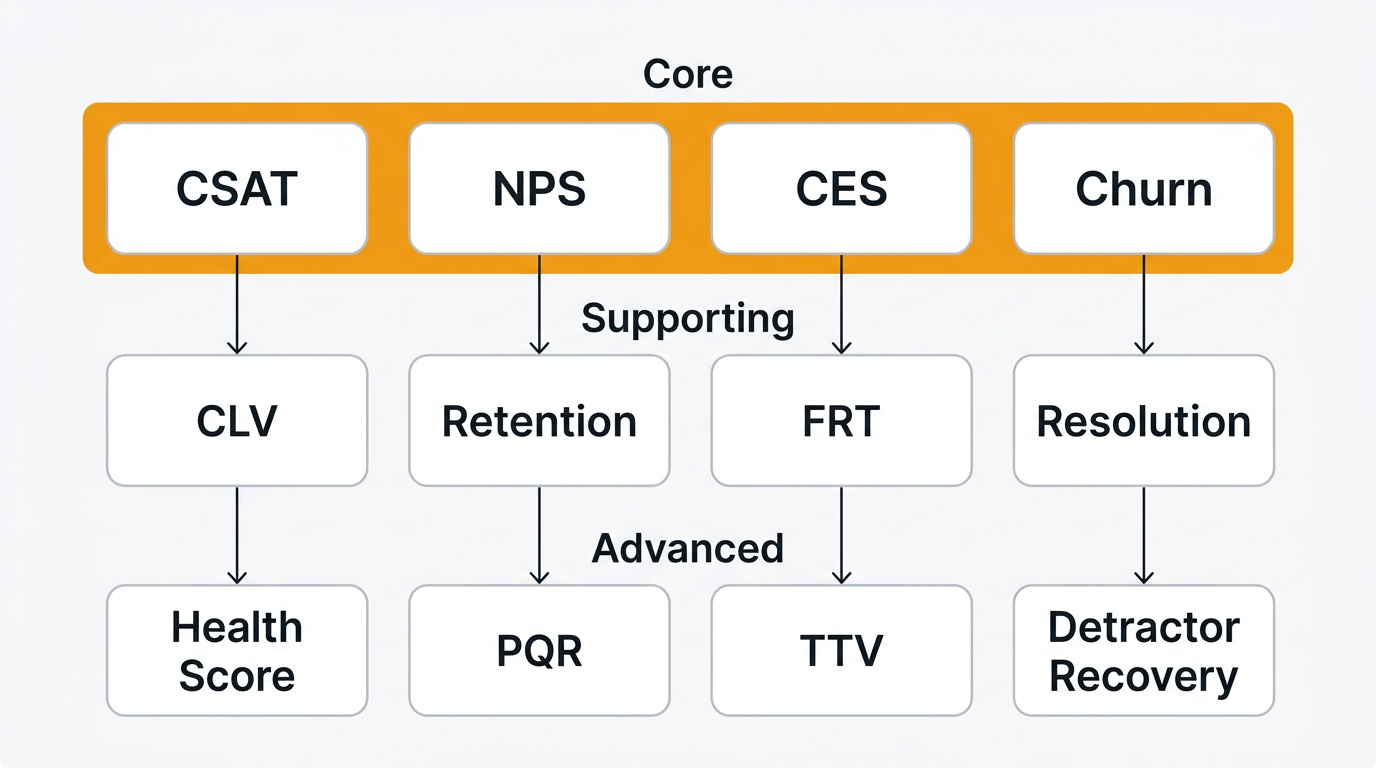This screenshot has width=1376, height=768.
Task: Click the FRT box
Action: pyautogui.click(x=841, y=421)
